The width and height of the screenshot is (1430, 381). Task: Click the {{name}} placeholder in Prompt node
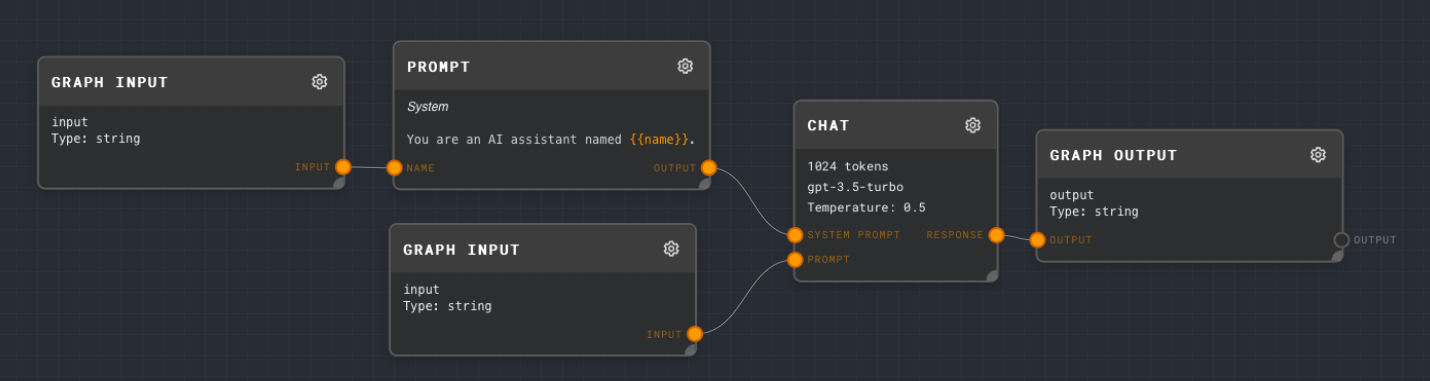tap(659, 139)
